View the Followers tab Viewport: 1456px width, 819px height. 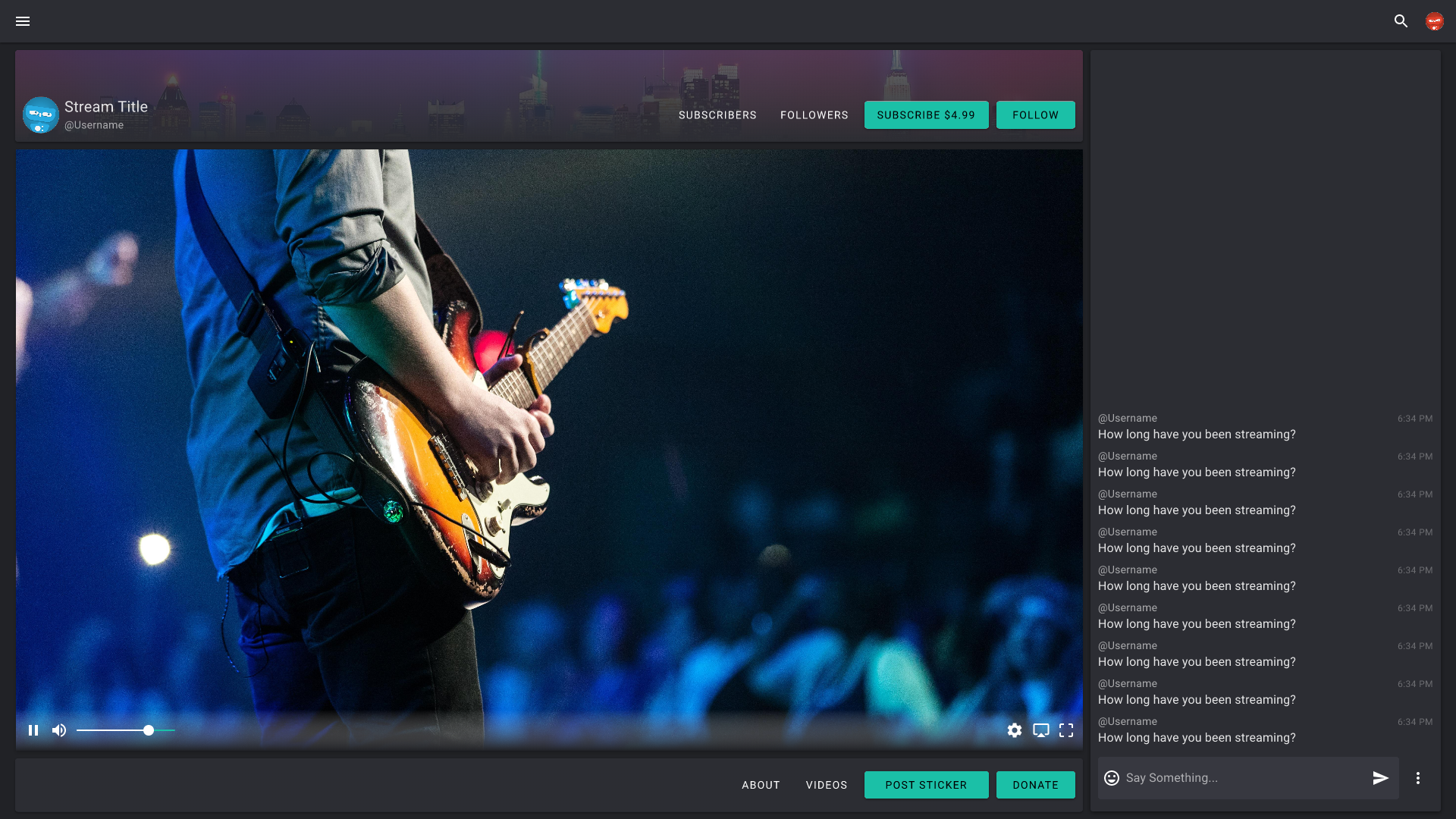pyautogui.click(x=814, y=115)
